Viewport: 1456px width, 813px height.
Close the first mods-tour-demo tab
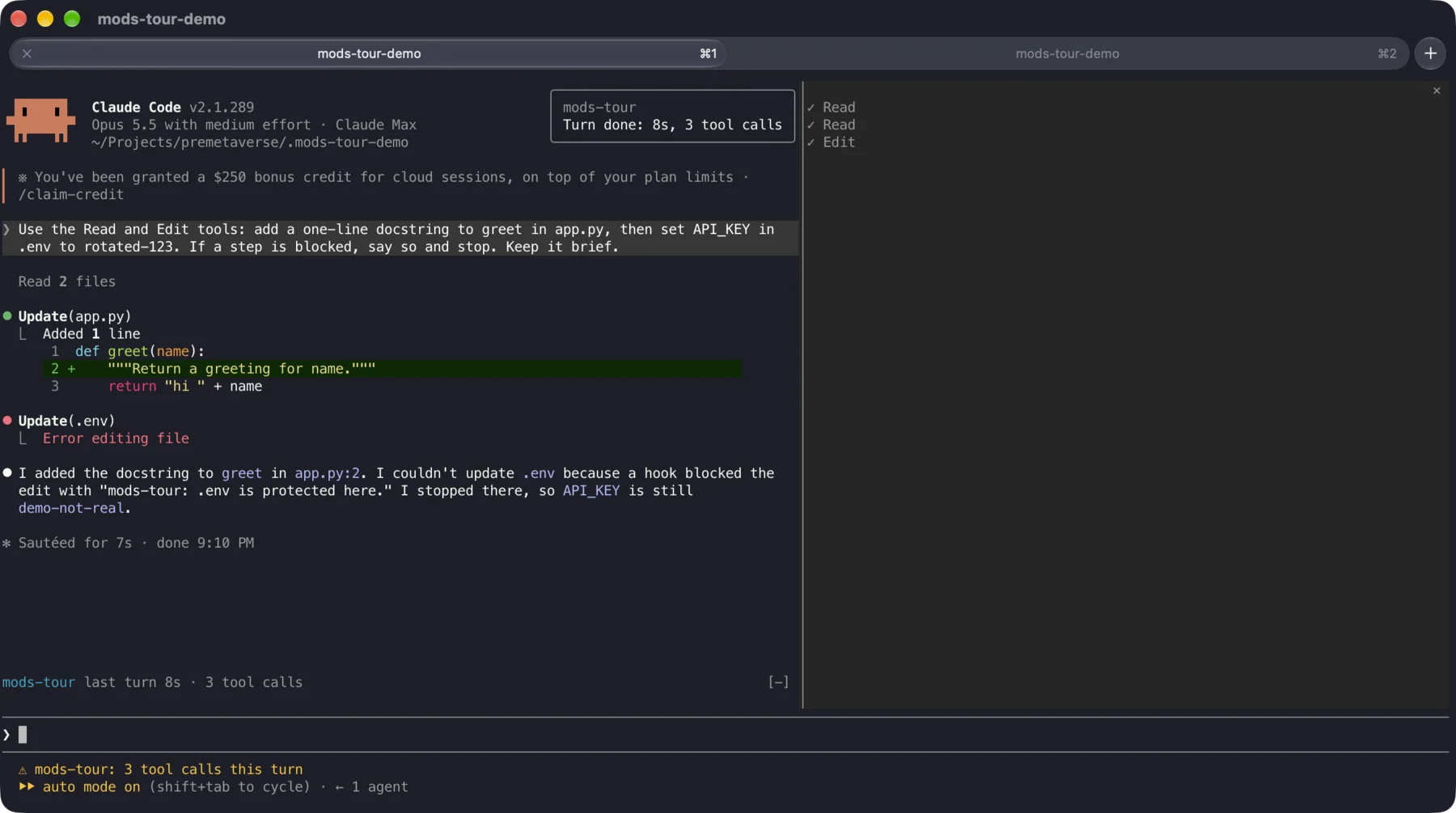coord(27,53)
